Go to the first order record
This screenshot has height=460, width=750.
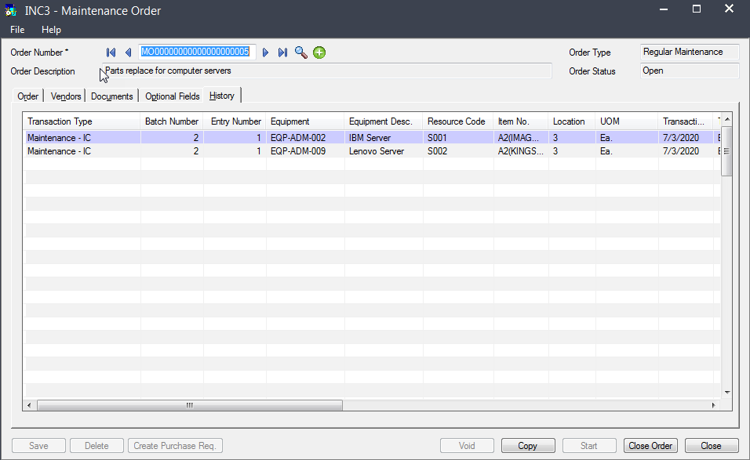click(111, 52)
